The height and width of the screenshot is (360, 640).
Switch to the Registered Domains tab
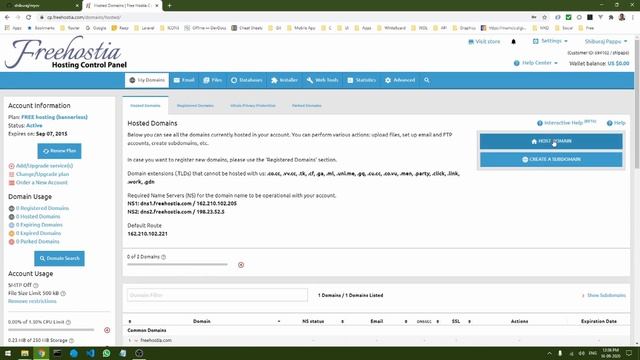pos(195,106)
